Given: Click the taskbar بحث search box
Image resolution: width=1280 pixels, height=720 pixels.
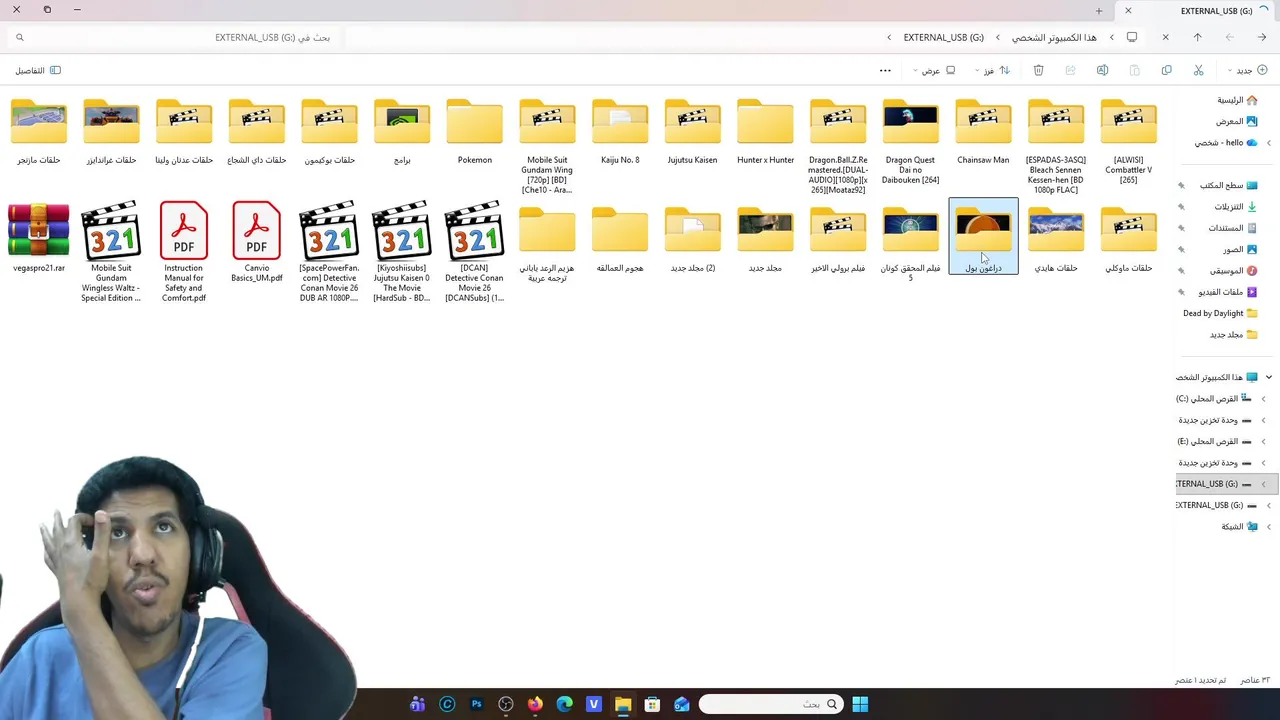Looking at the screenshot, I should (x=770, y=705).
